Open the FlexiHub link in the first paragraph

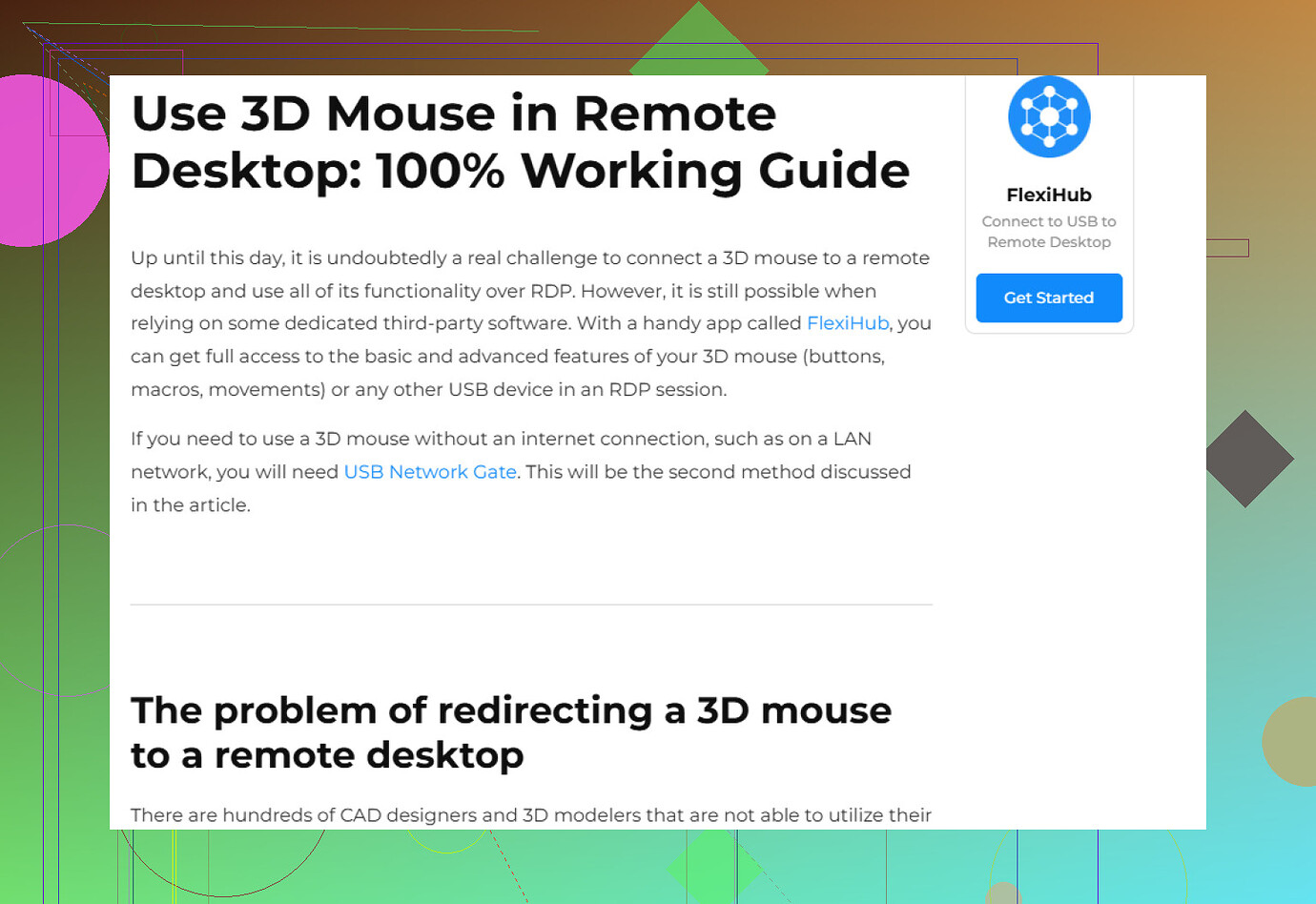848,323
